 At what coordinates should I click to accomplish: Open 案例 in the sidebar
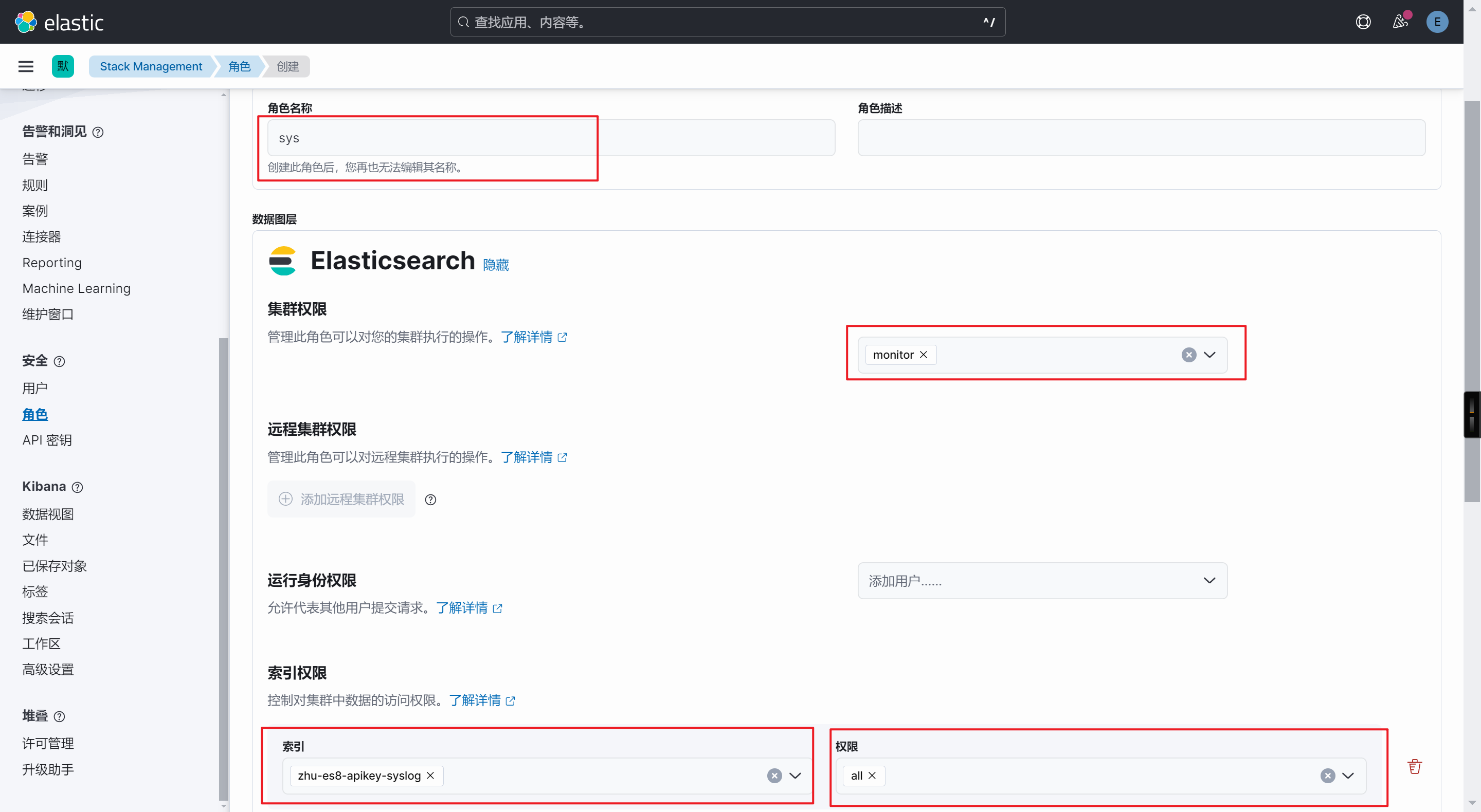click(35, 211)
